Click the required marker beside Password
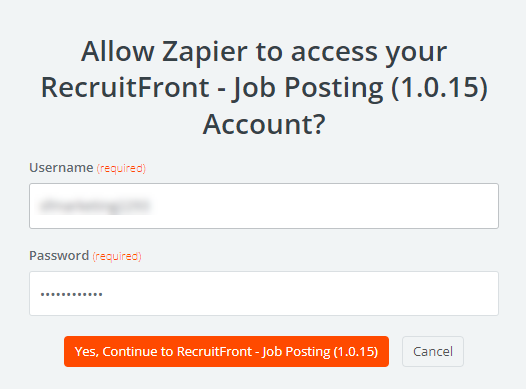The width and height of the screenshot is (526, 389). coord(117,256)
